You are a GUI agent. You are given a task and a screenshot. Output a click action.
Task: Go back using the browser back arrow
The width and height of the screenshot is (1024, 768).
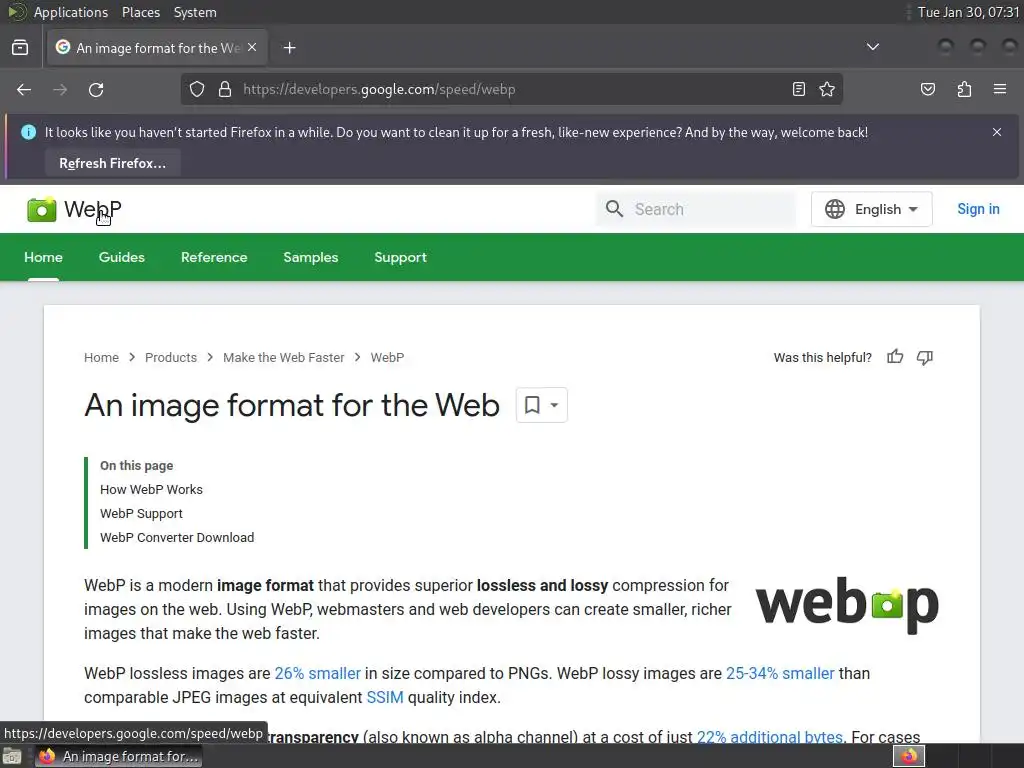[x=24, y=89]
